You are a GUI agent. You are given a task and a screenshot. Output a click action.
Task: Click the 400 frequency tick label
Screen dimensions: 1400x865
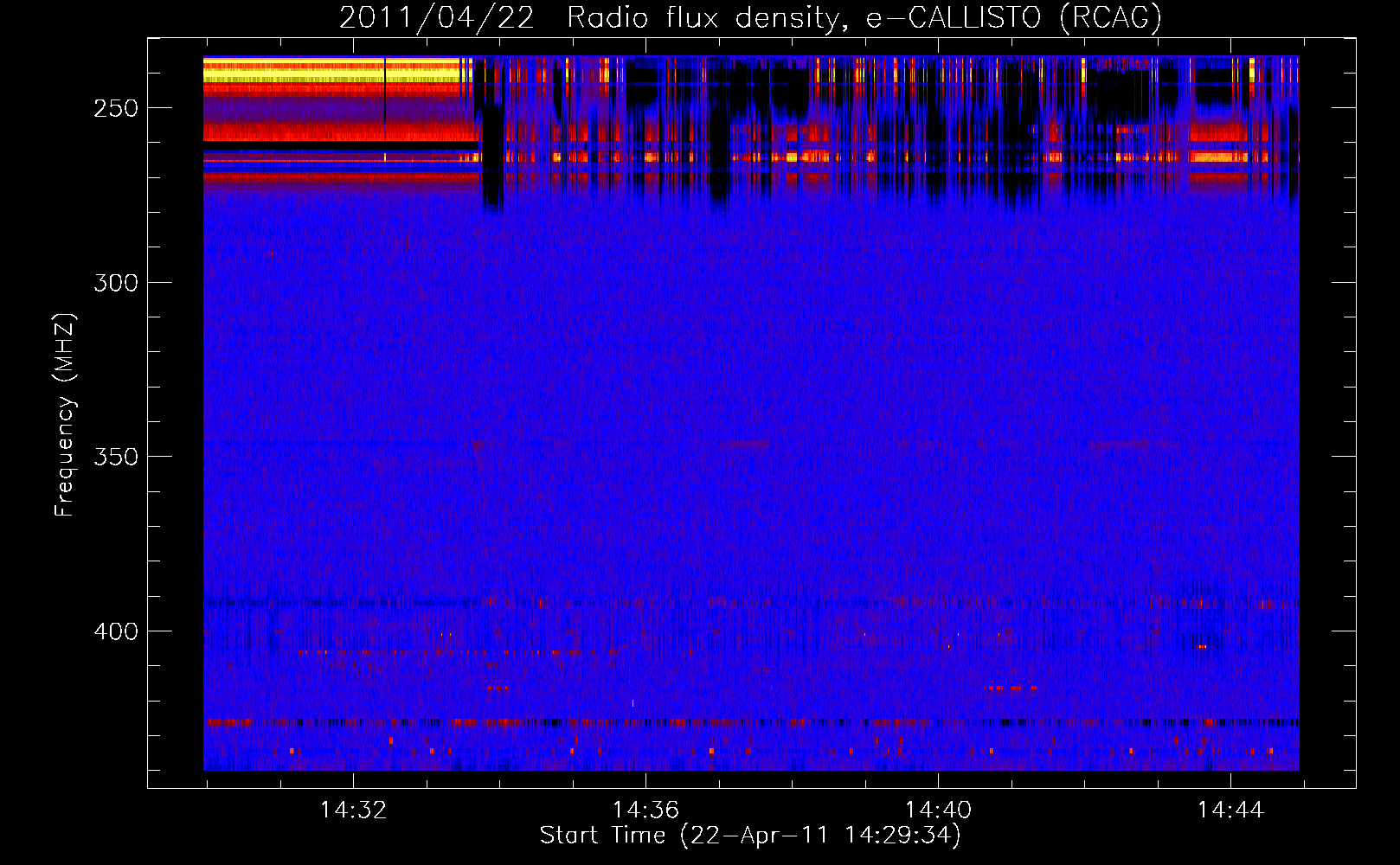click(x=116, y=631)
